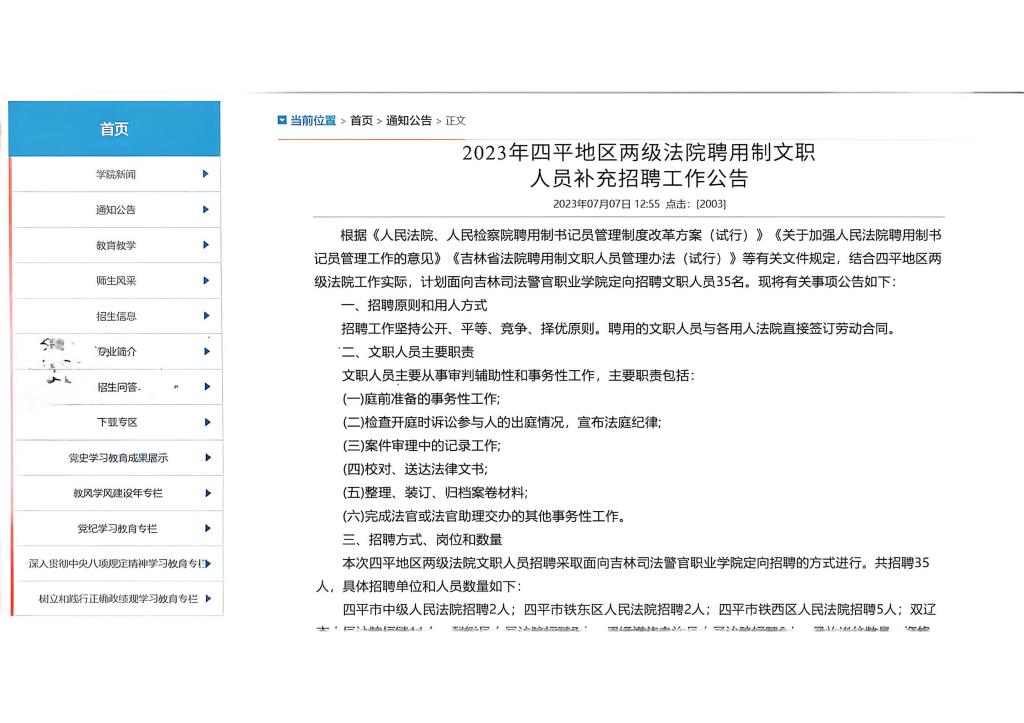Open 学院新闻 menu item
Screen dimensions: 1024x723
116,174
